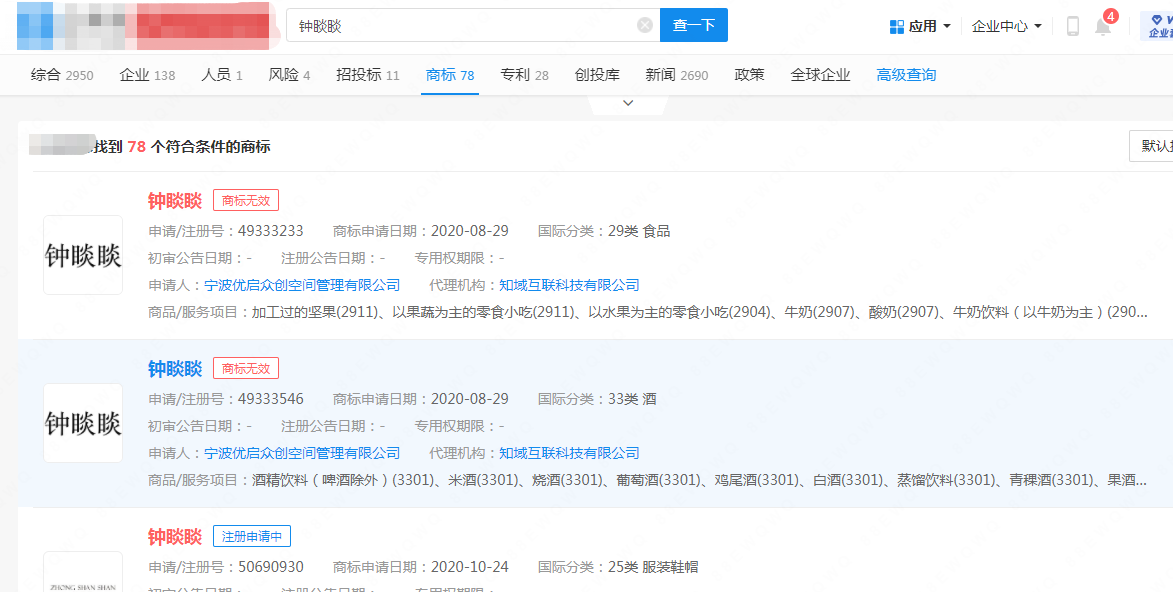1173x592 pixels.
Task: Switch to the 专利 tab
Action: tap(524, 75)
